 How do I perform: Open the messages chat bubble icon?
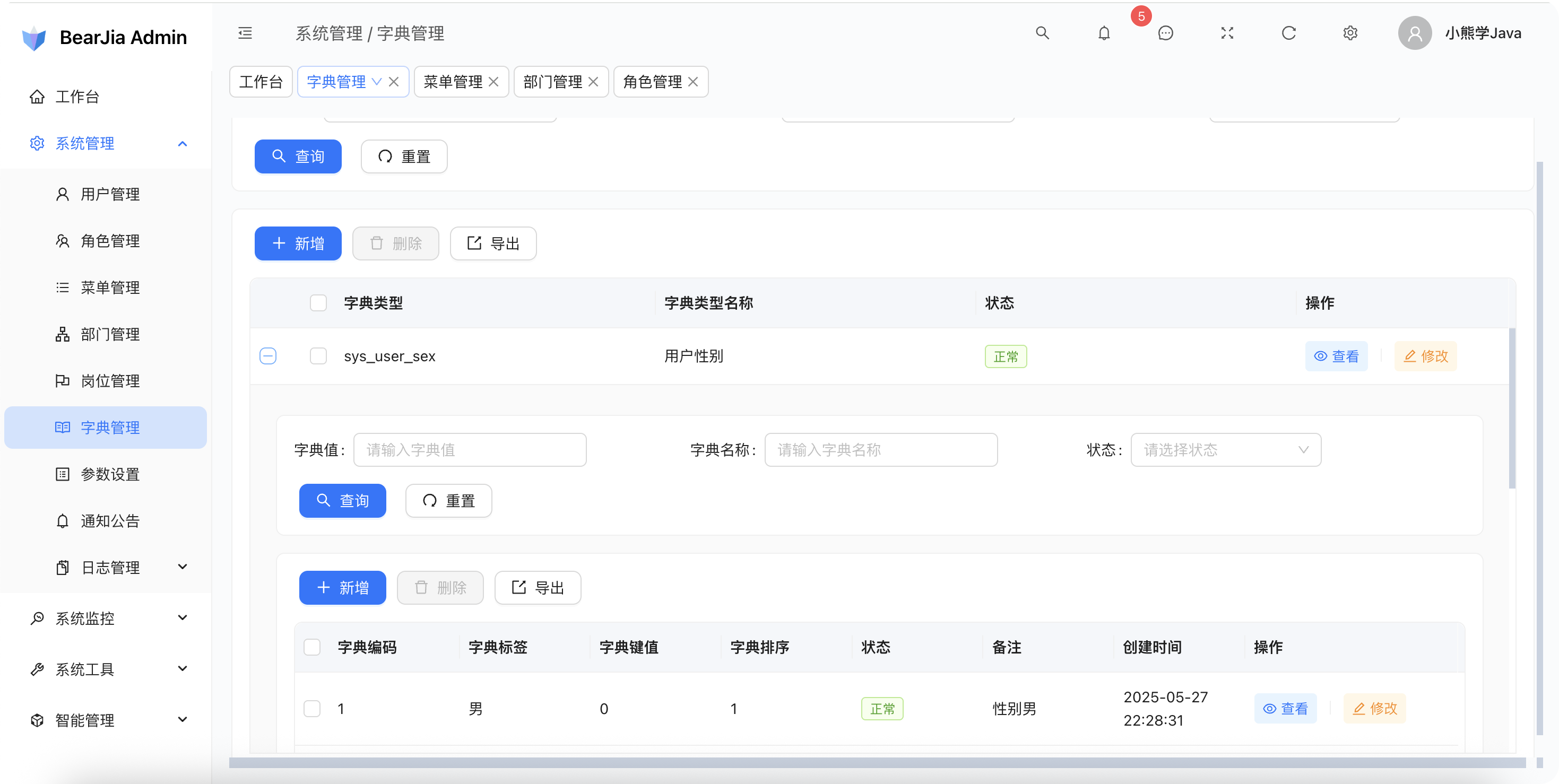(x=1166, y=33)
